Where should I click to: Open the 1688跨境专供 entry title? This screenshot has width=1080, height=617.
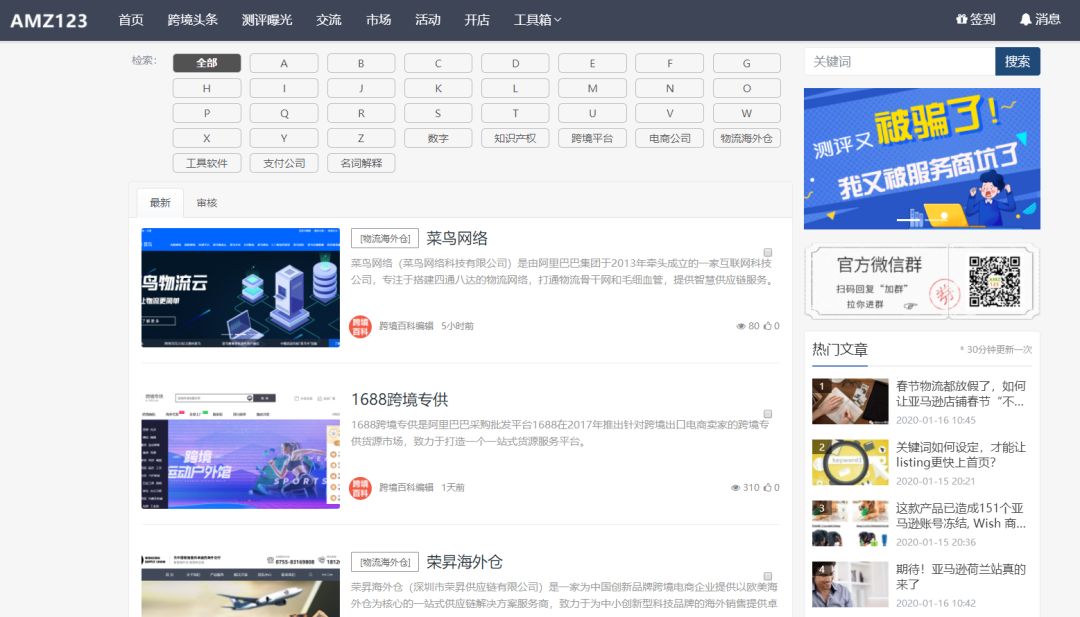click(399, 399)
